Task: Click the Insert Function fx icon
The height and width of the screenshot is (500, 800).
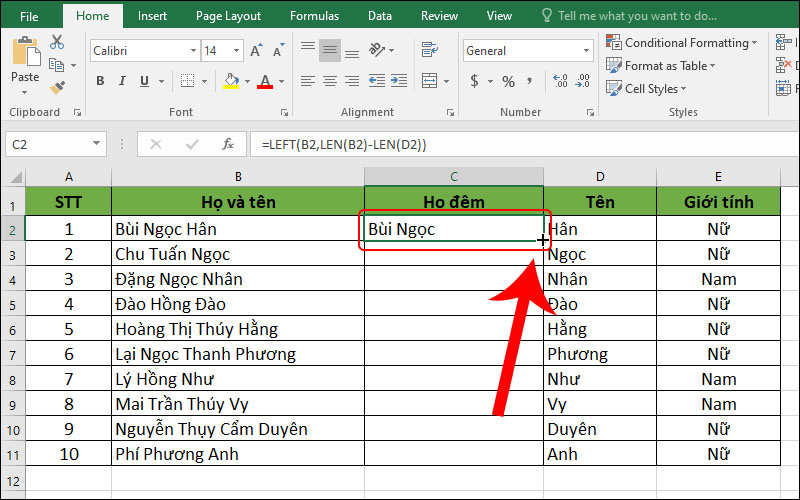Action: click(228, 144)
